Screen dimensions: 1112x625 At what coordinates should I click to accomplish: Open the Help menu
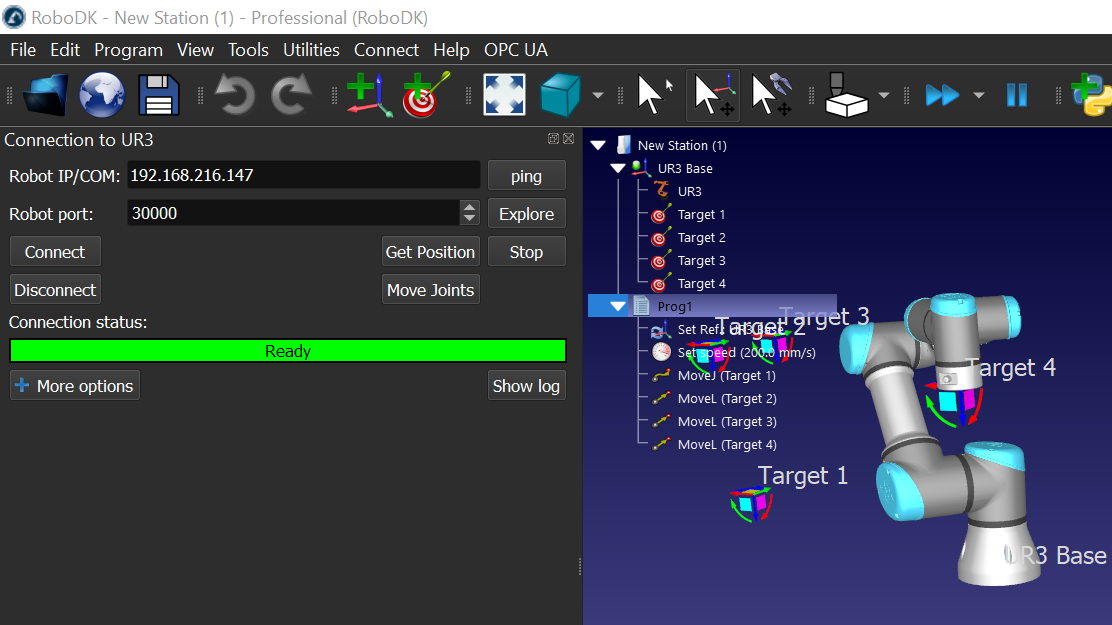point(451,50)
